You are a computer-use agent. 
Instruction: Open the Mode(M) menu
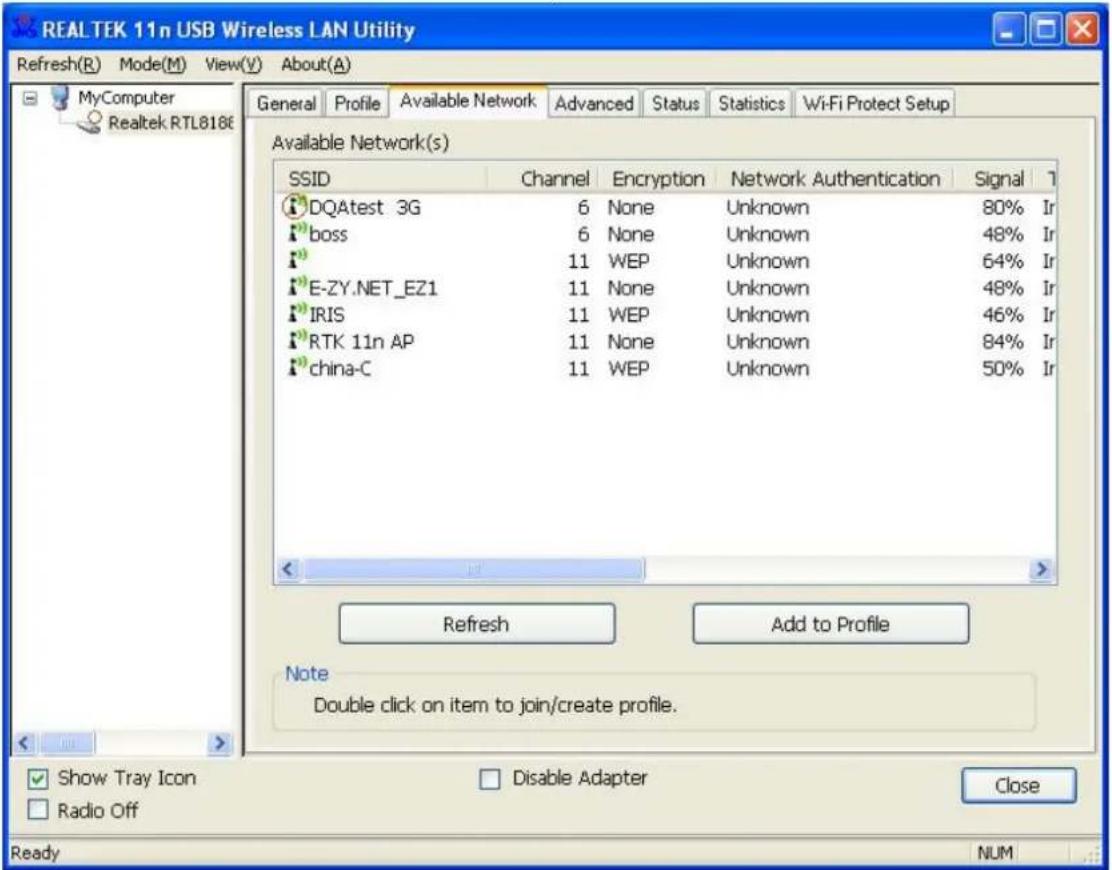[152, 65]
